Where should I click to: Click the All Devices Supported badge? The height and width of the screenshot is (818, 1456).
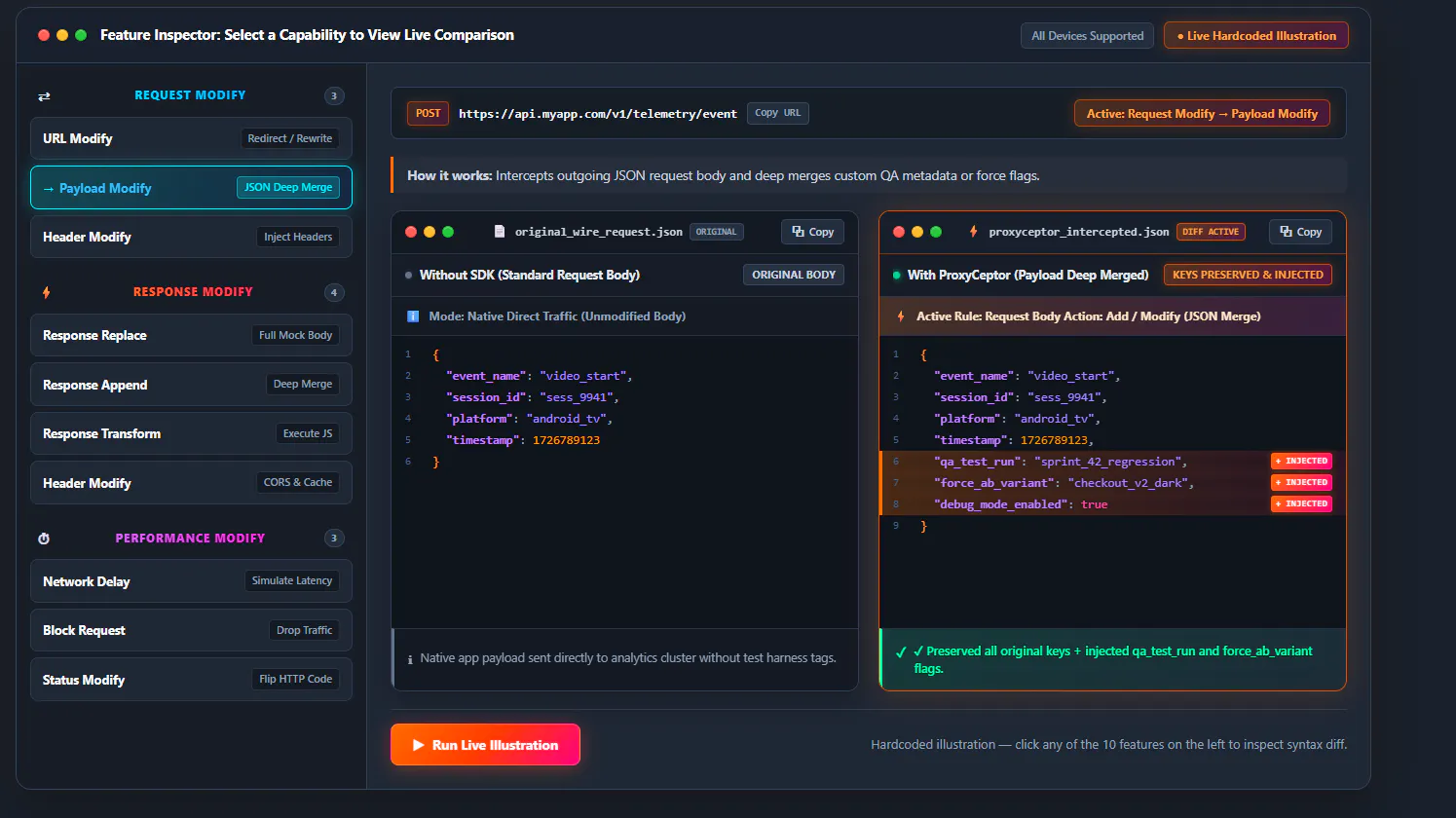(x=1088, y=36)
